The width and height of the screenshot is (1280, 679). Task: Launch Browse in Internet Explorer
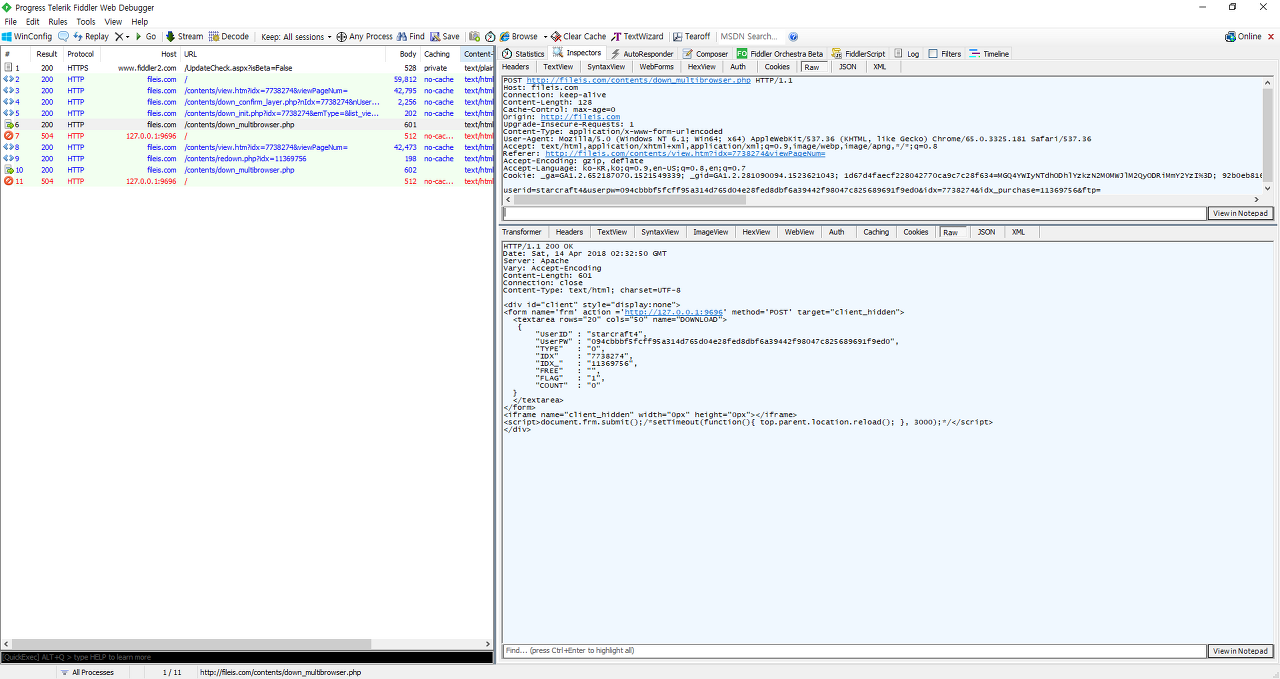(x=519, y=36)
